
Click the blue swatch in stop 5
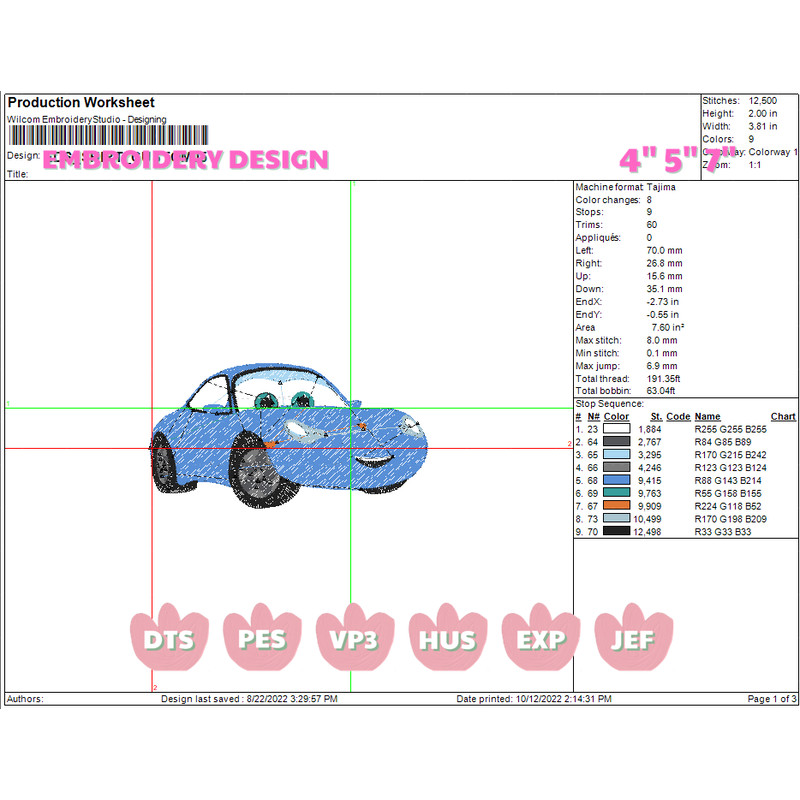coord(616,480)
